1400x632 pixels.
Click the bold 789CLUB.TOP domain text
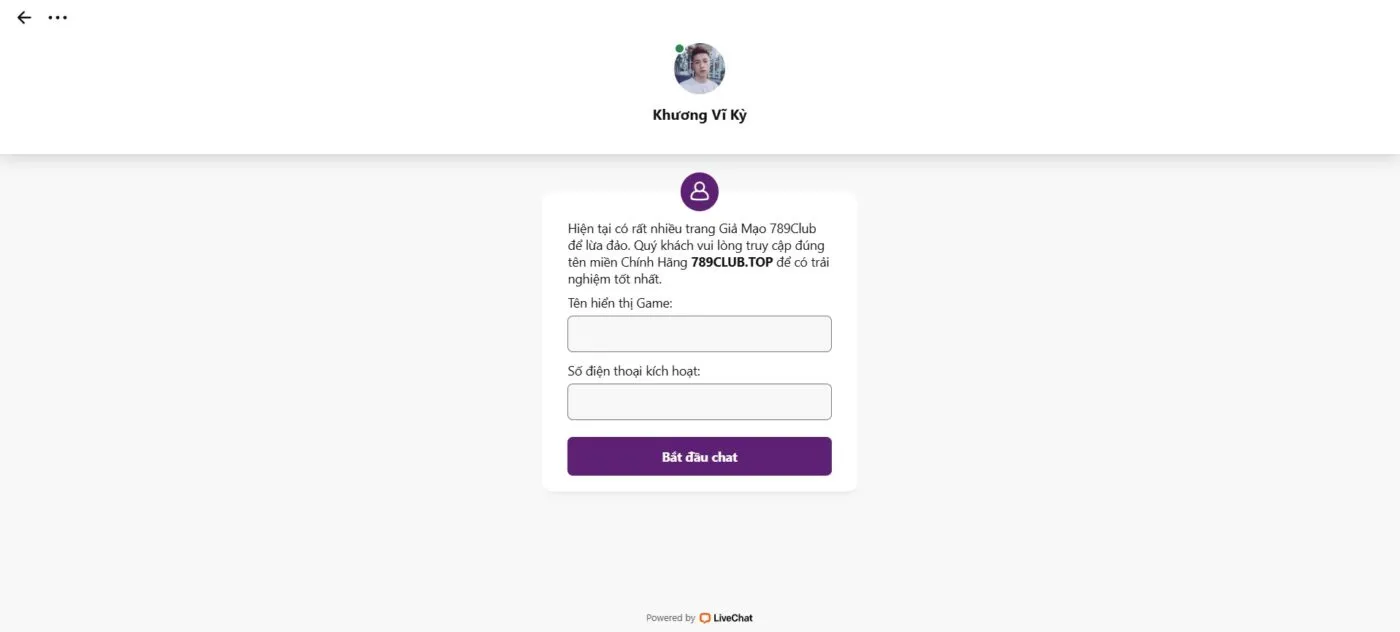pos(732,263)
